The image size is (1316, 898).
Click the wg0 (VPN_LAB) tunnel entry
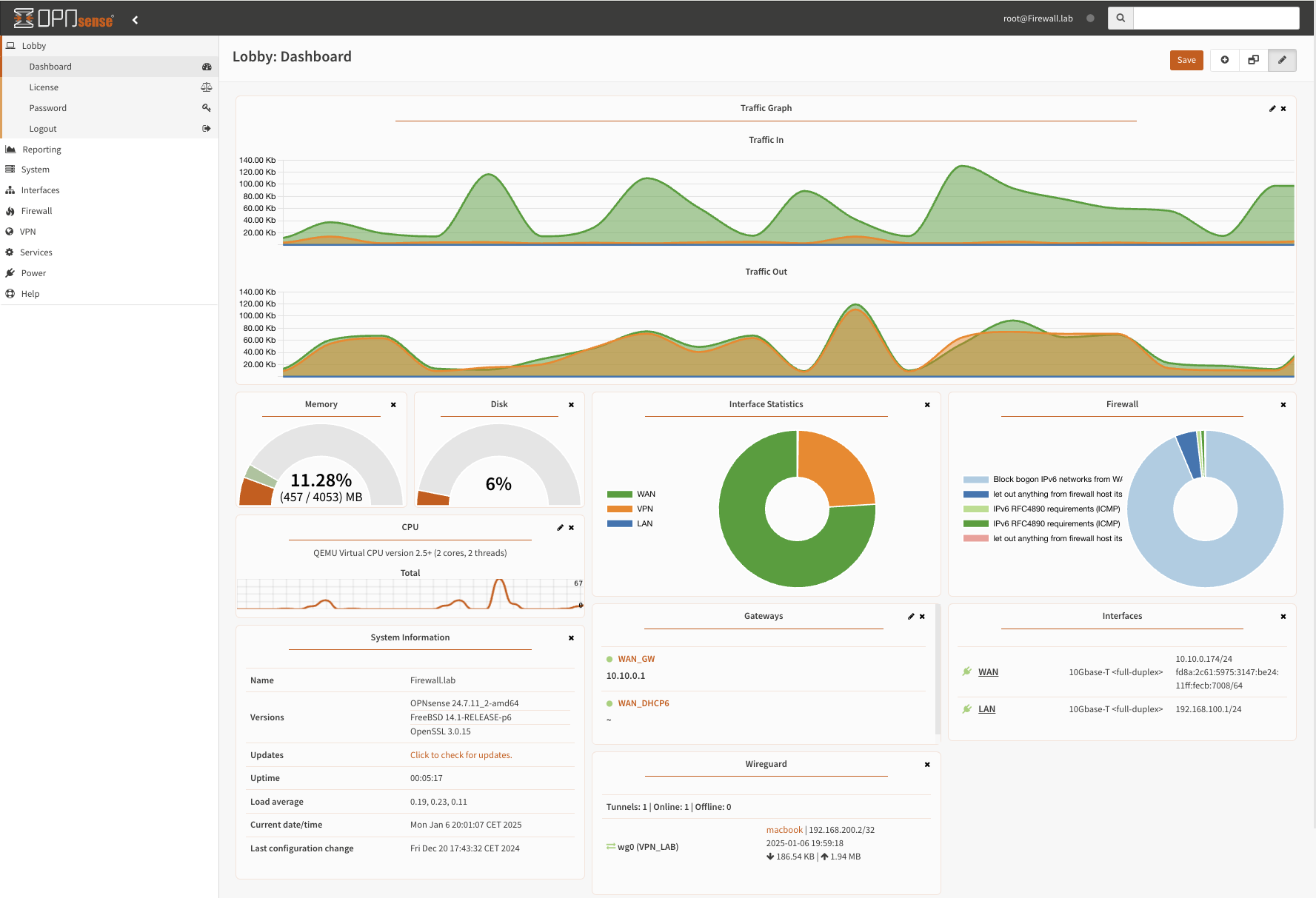pyautogui.click(x=647, y=847)
